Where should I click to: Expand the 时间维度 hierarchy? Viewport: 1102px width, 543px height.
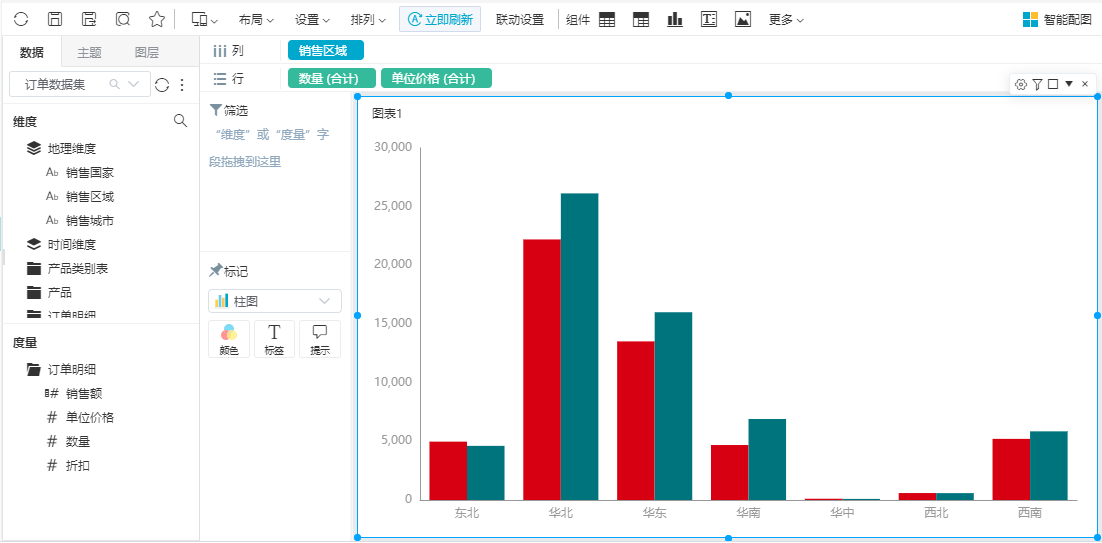(33, 244)
